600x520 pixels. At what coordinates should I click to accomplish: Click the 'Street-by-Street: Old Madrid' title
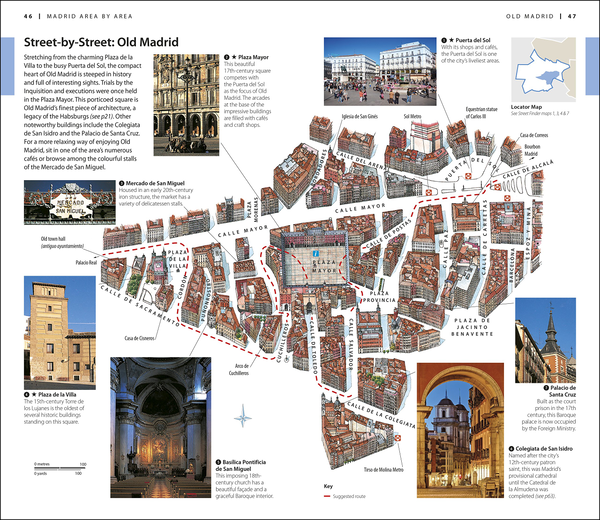(101, 42)
